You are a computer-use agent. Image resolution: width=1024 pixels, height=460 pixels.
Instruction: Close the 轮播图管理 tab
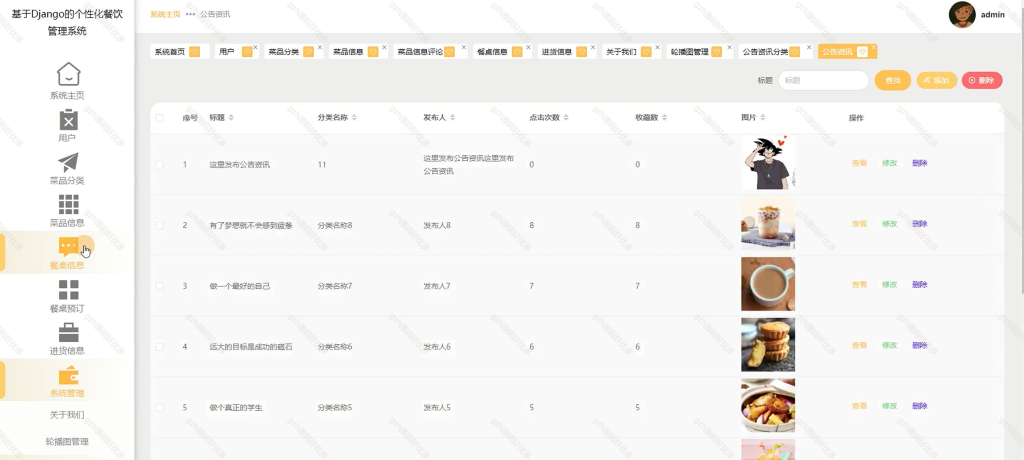pyautogui.click(x=729, y=47)
